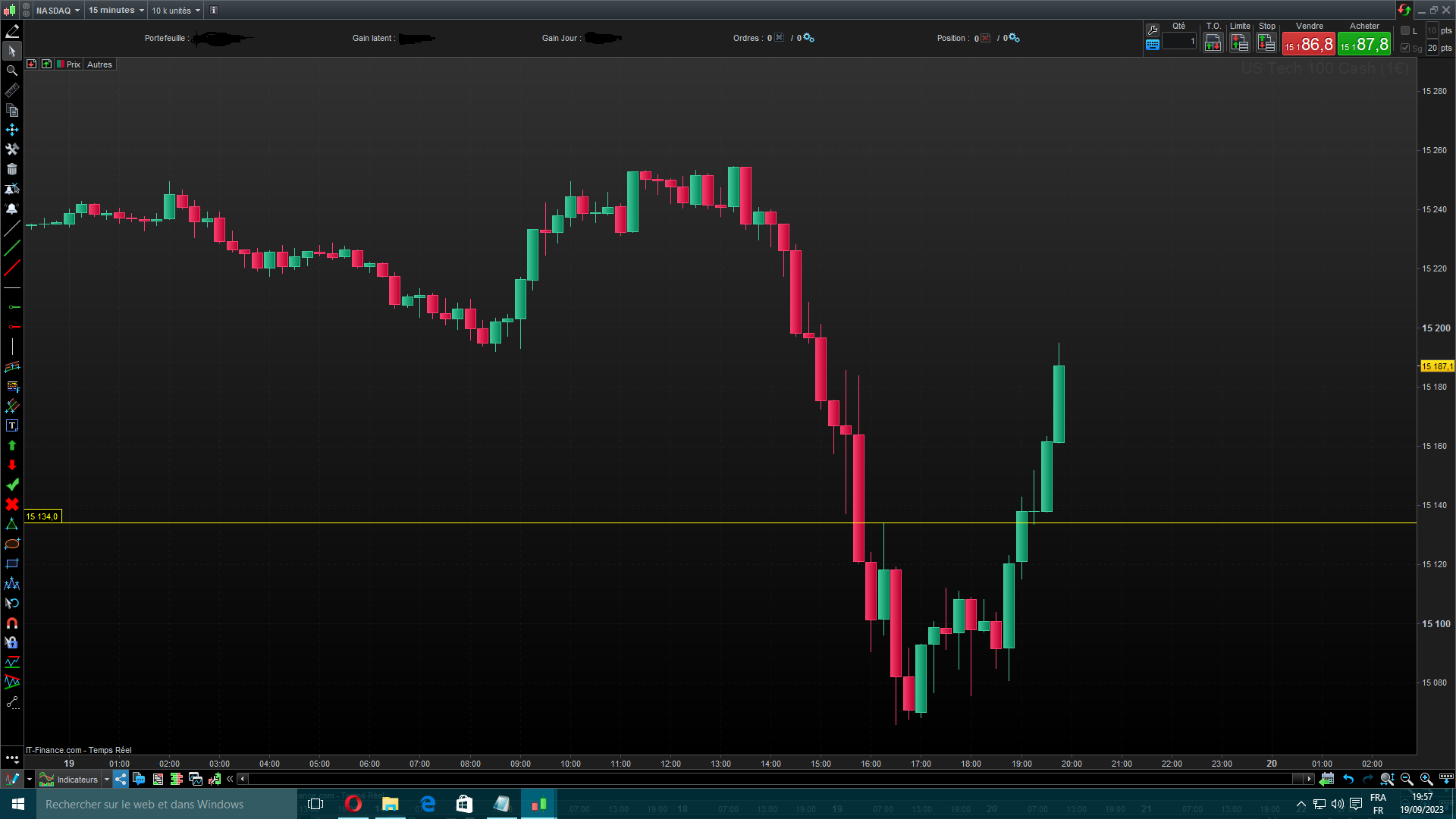This screenshot has width=1456, height=819.
Task: Toggle the Sg checkbox
Action: tap(1405, 48)
